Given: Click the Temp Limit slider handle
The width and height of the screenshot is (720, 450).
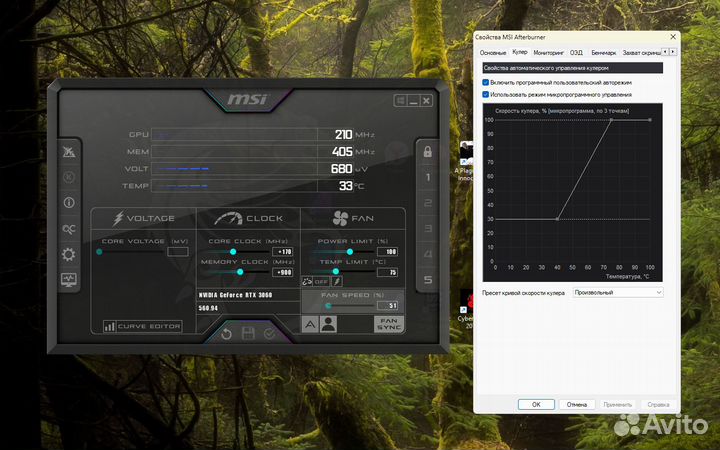Looking at the screenshot, I should pos(336,272).
